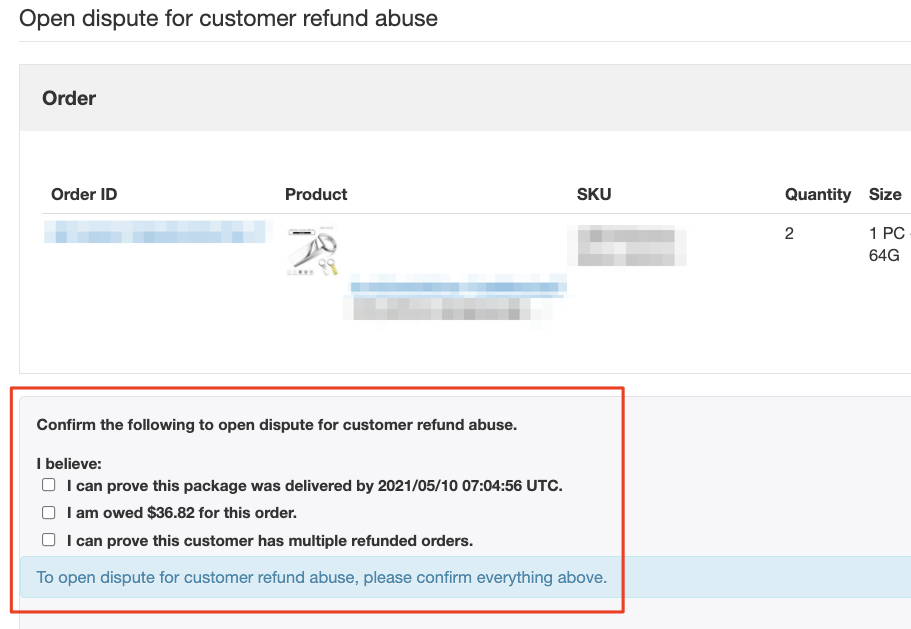Select the SKU column header

pyautogui.click(x=594, y=194)
